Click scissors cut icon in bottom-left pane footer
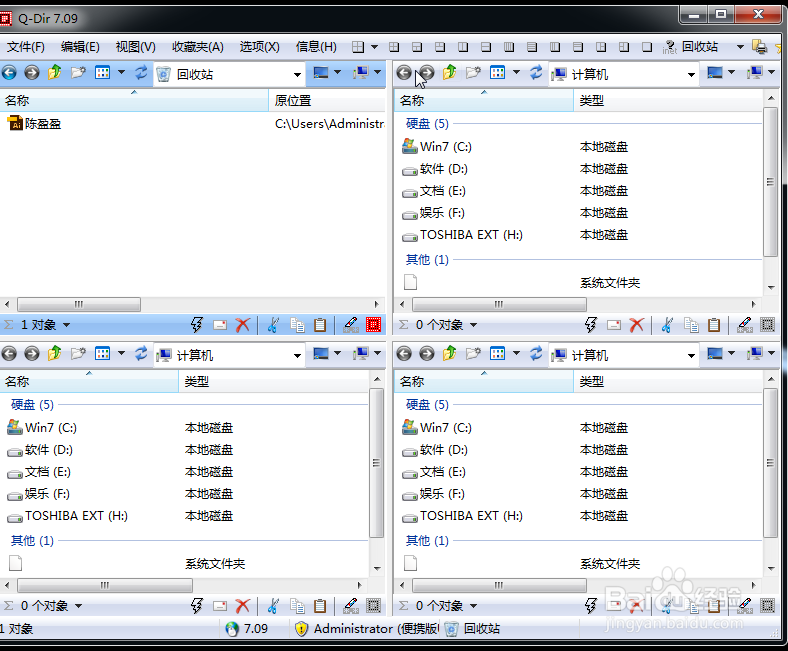 click(x=273, y=606)
